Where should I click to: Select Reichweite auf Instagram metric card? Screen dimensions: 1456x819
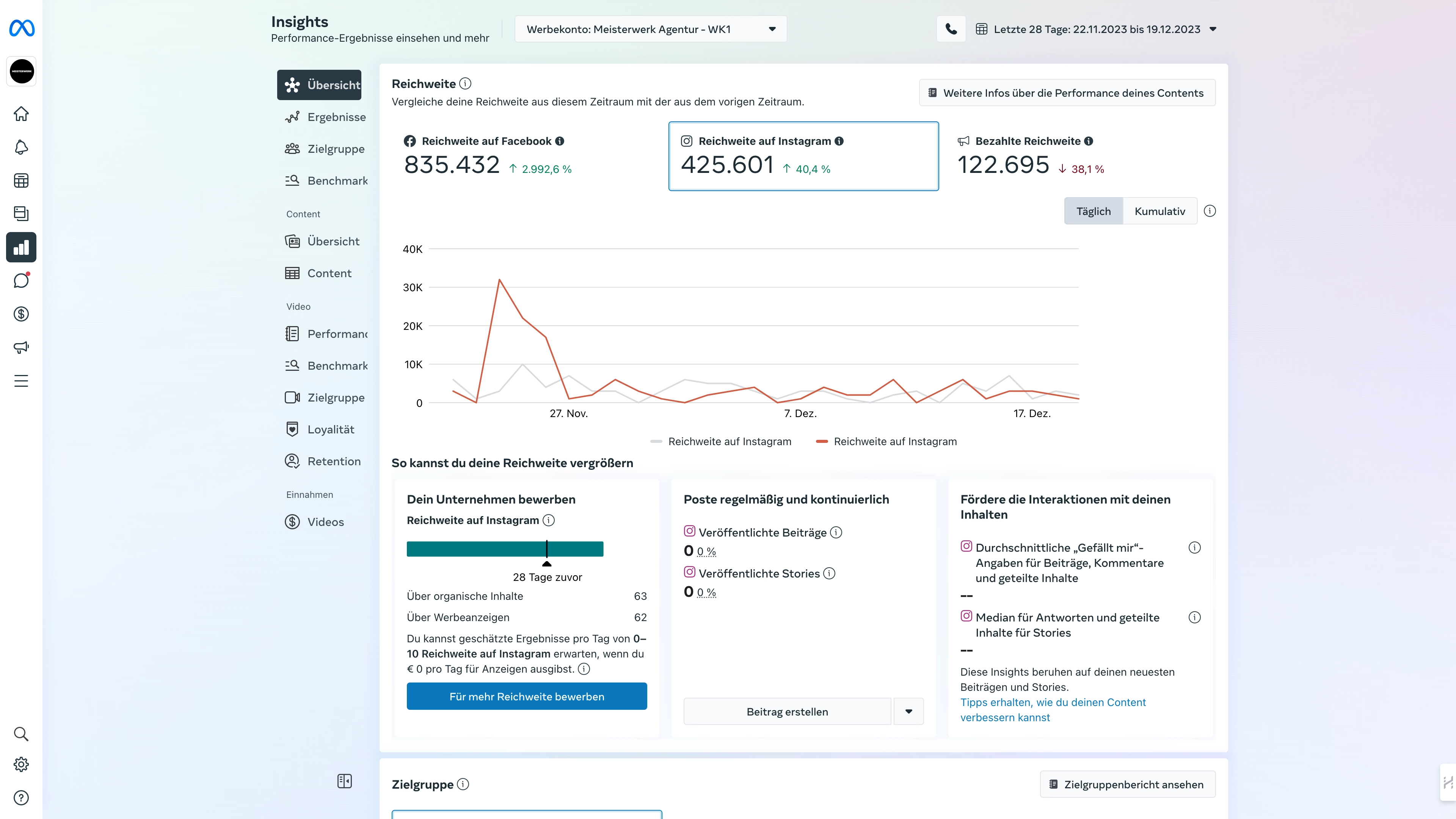click(803, 156)
